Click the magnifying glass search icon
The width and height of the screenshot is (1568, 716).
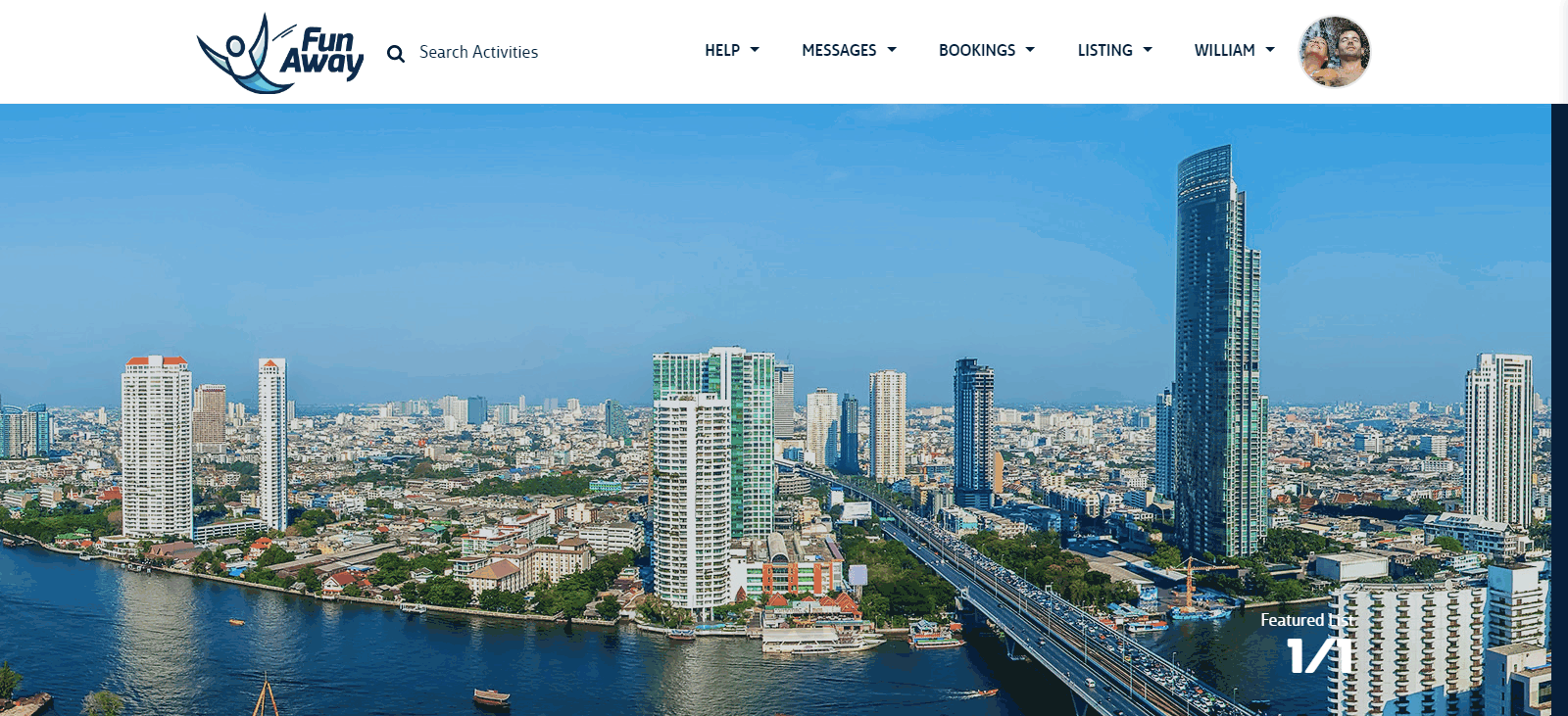pos(396,53)
